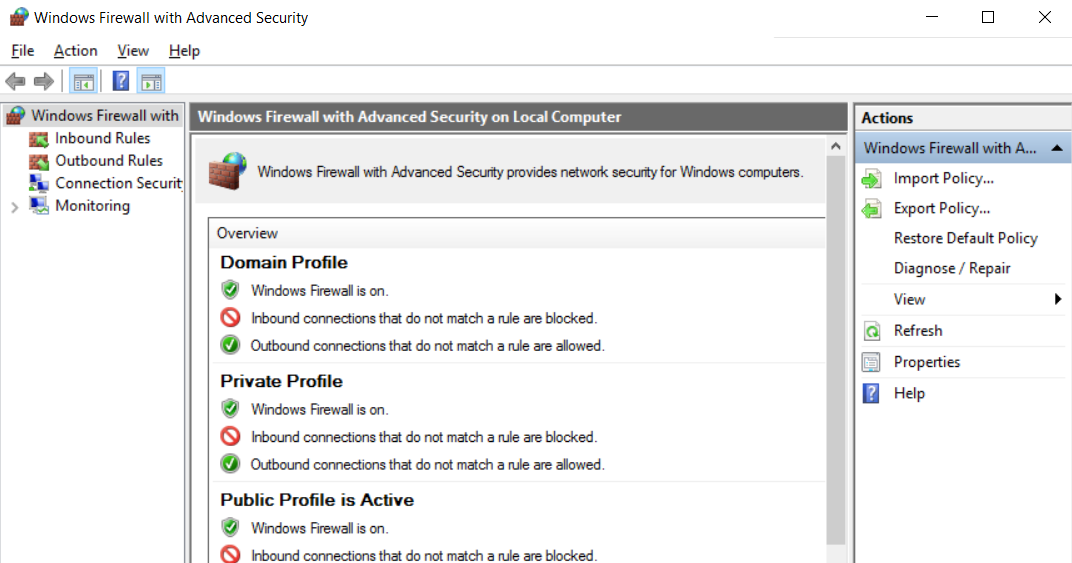This screenshot has width=1072, height=563.
Task: Click the Monitoring icon in tree
Action: [39, 206]
